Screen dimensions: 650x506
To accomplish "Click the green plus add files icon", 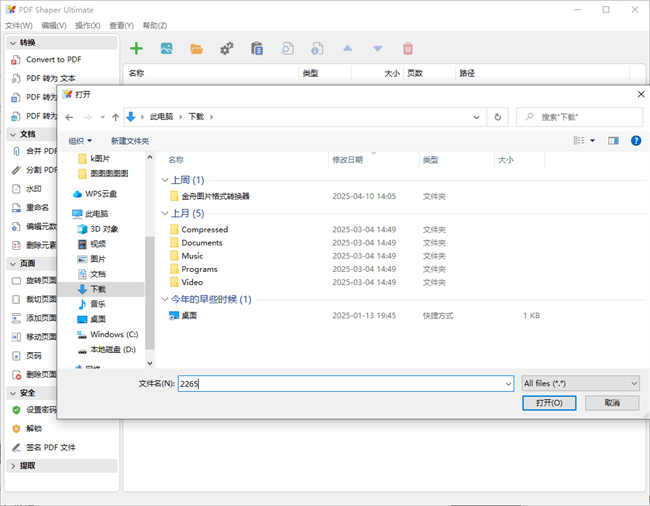I will [x=136, y=48].
